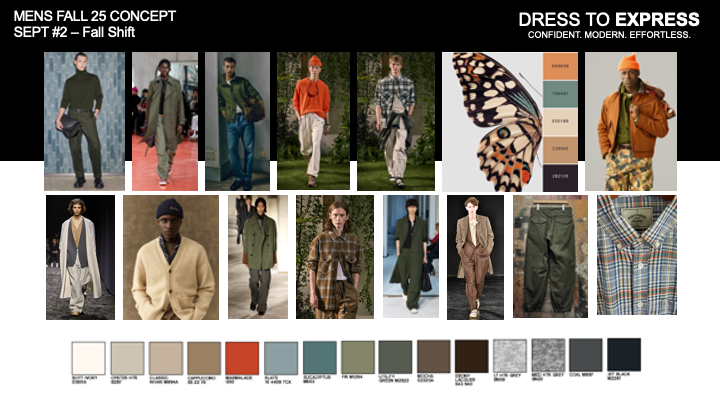Pick the Classic Khaki swatch
Viewport: 720px width, 405px height.
(166, 358)
